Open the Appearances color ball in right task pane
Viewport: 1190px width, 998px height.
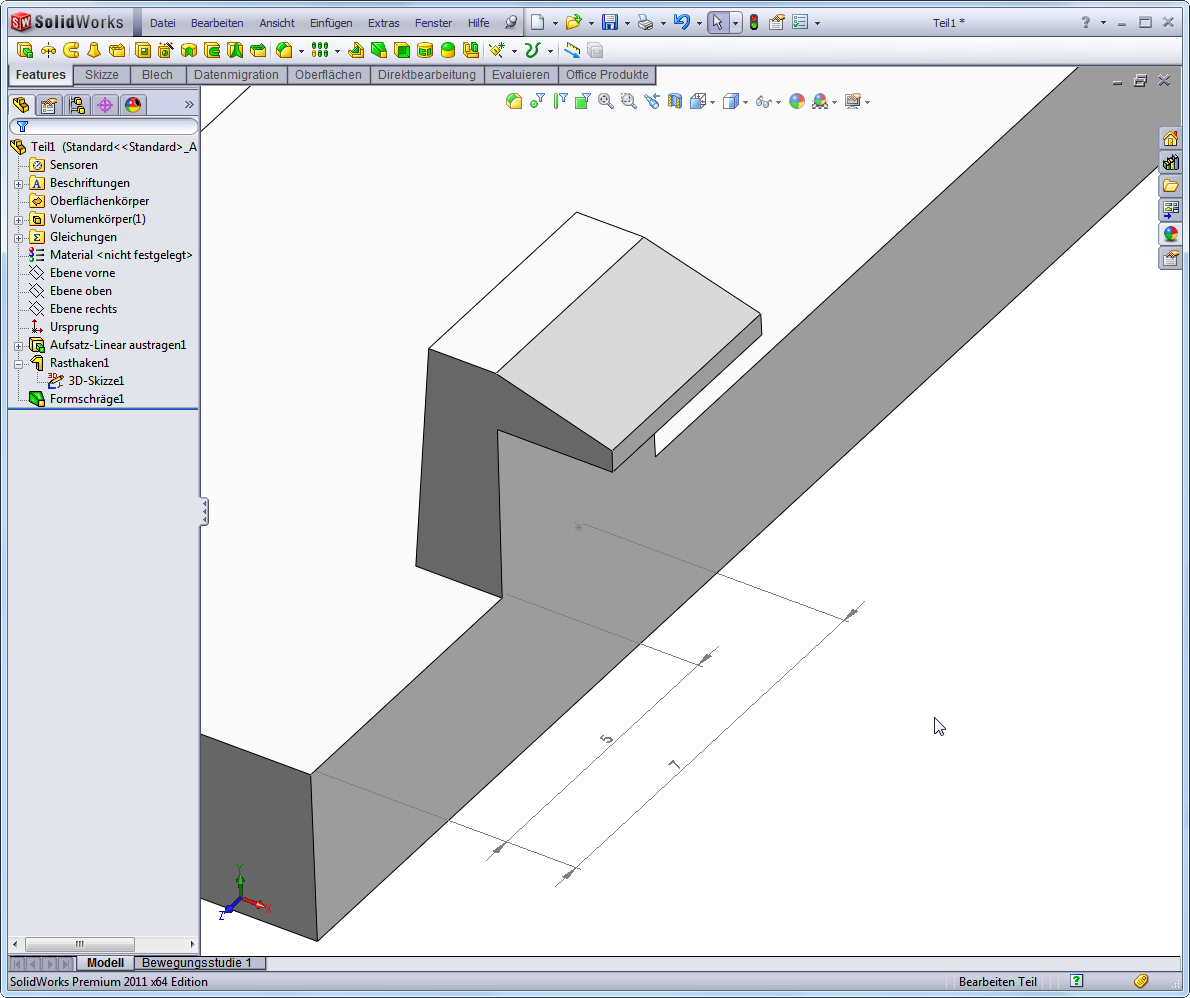coord(1170,234)
